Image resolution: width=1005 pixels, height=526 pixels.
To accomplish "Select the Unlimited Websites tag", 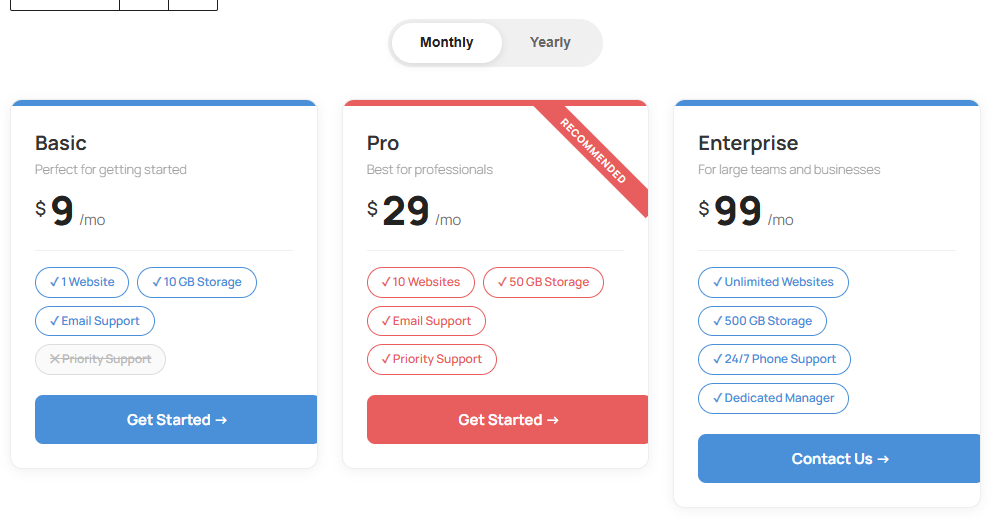I will pos(773,283).
